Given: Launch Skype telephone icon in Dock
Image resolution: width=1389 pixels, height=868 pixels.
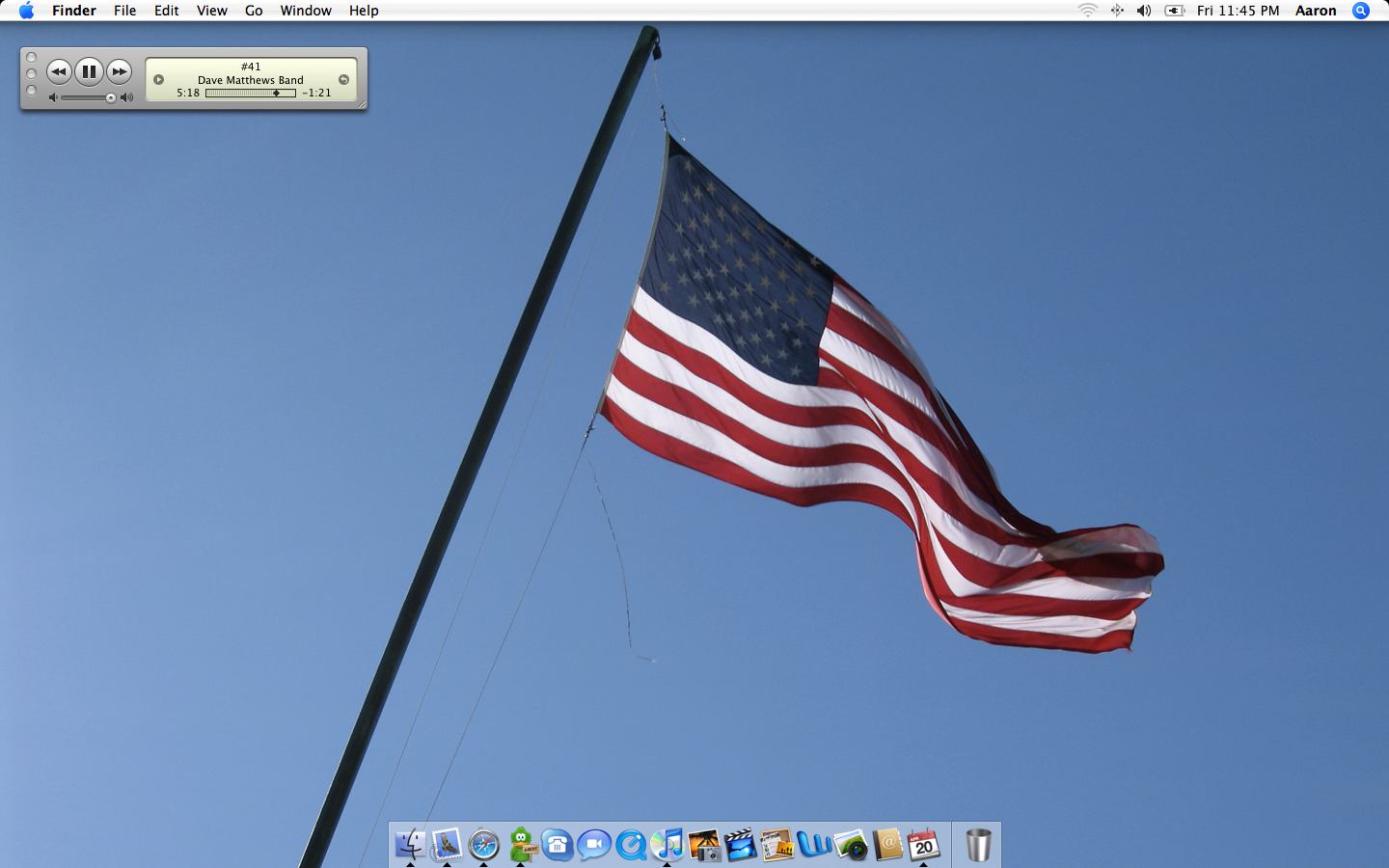Looking at the screenshot, I should click(558, 845).
